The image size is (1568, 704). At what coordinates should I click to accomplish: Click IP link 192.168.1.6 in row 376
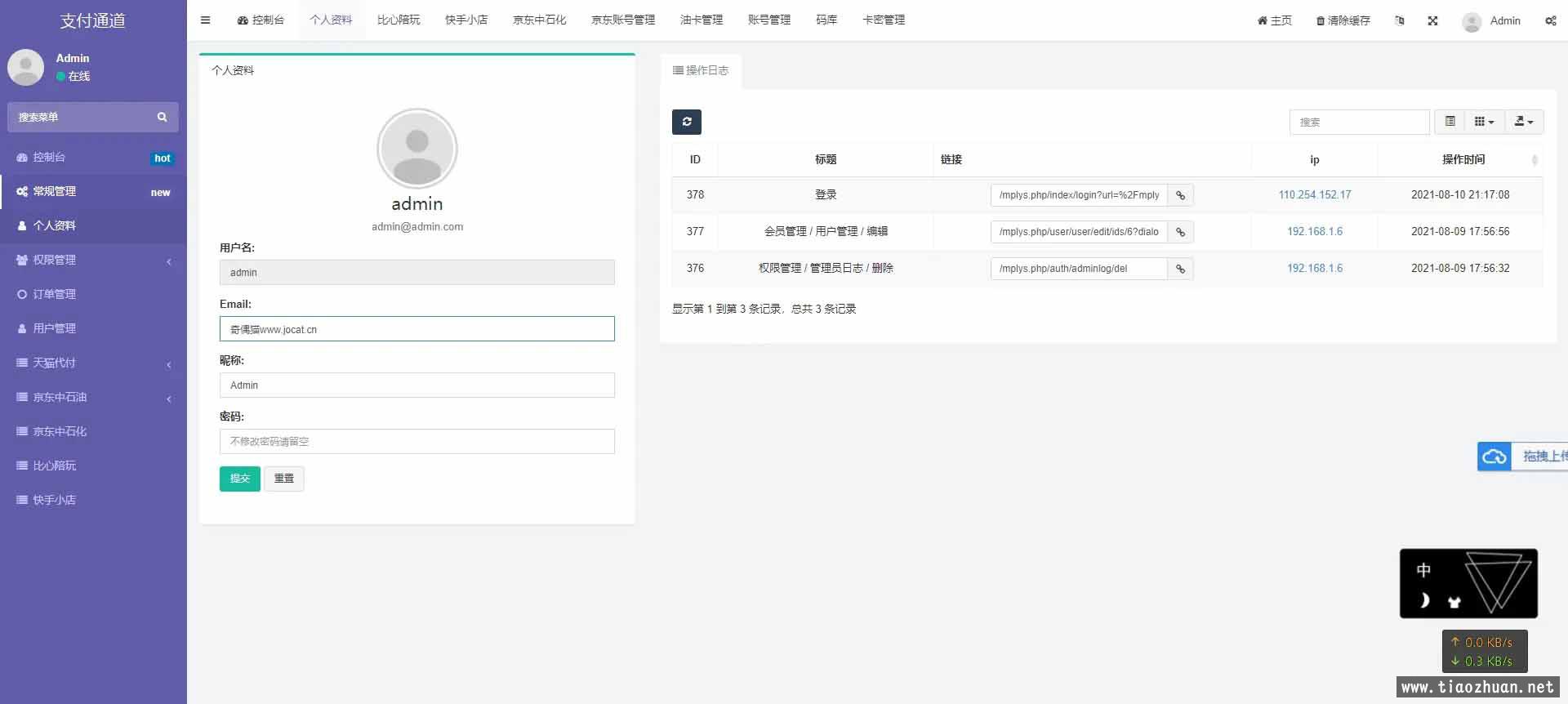coord(1315,269)
